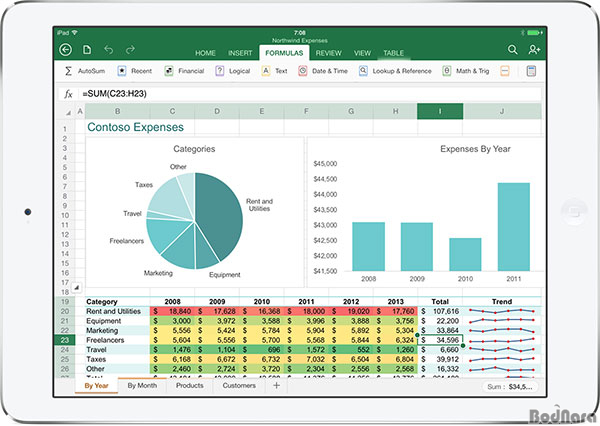The height and width of the screenshot is (426, 600).
Task: Open the file document icon
Action: click(87, 50)
